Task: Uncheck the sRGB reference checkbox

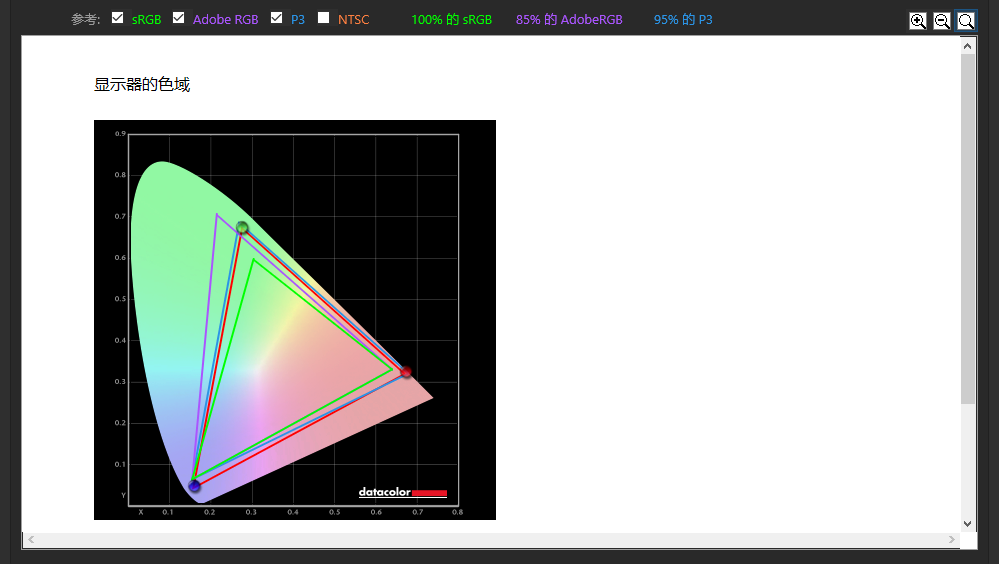Action: (117, 18)
